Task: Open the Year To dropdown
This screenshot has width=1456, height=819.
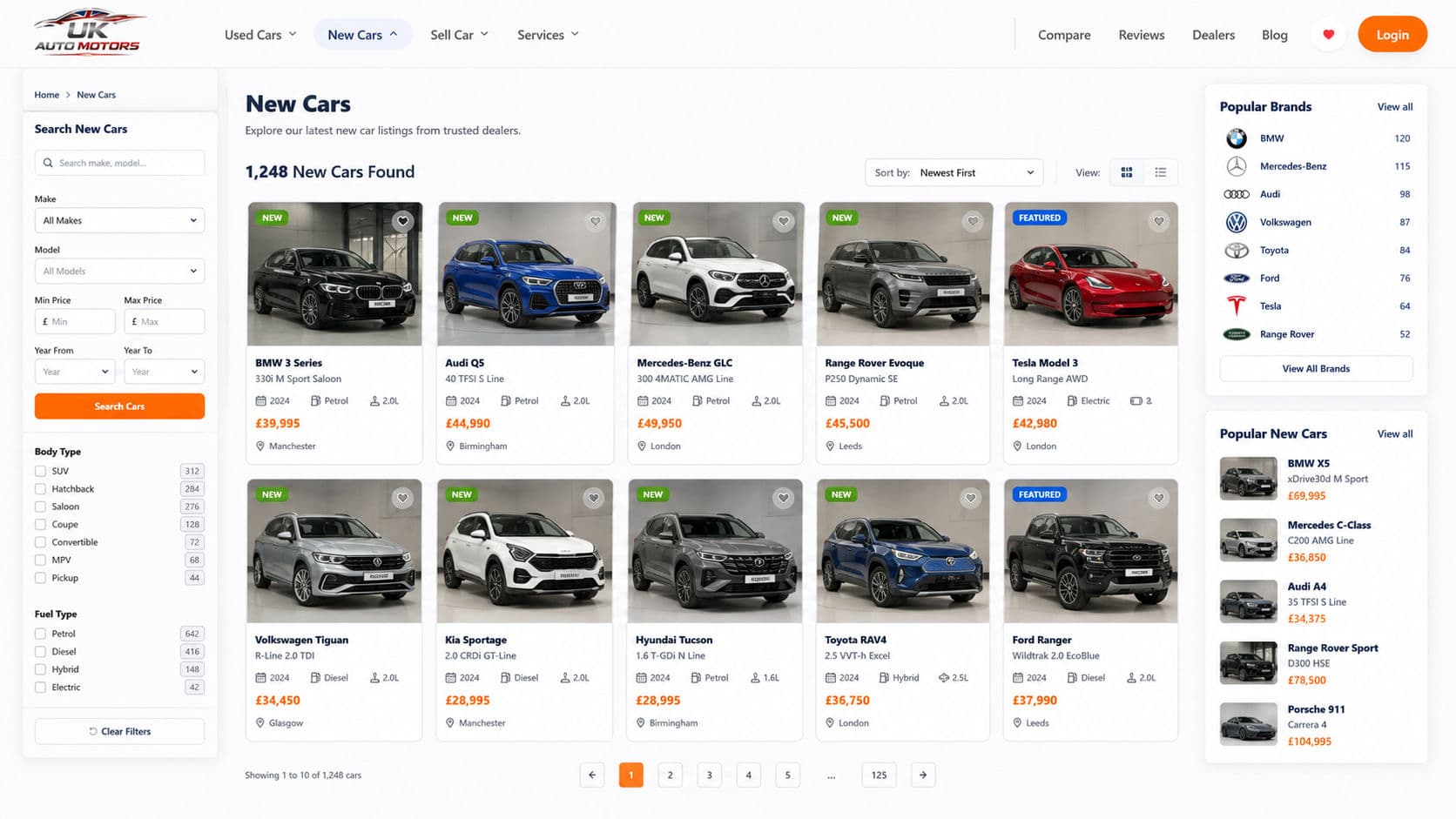Action: (x=164, y=372)
